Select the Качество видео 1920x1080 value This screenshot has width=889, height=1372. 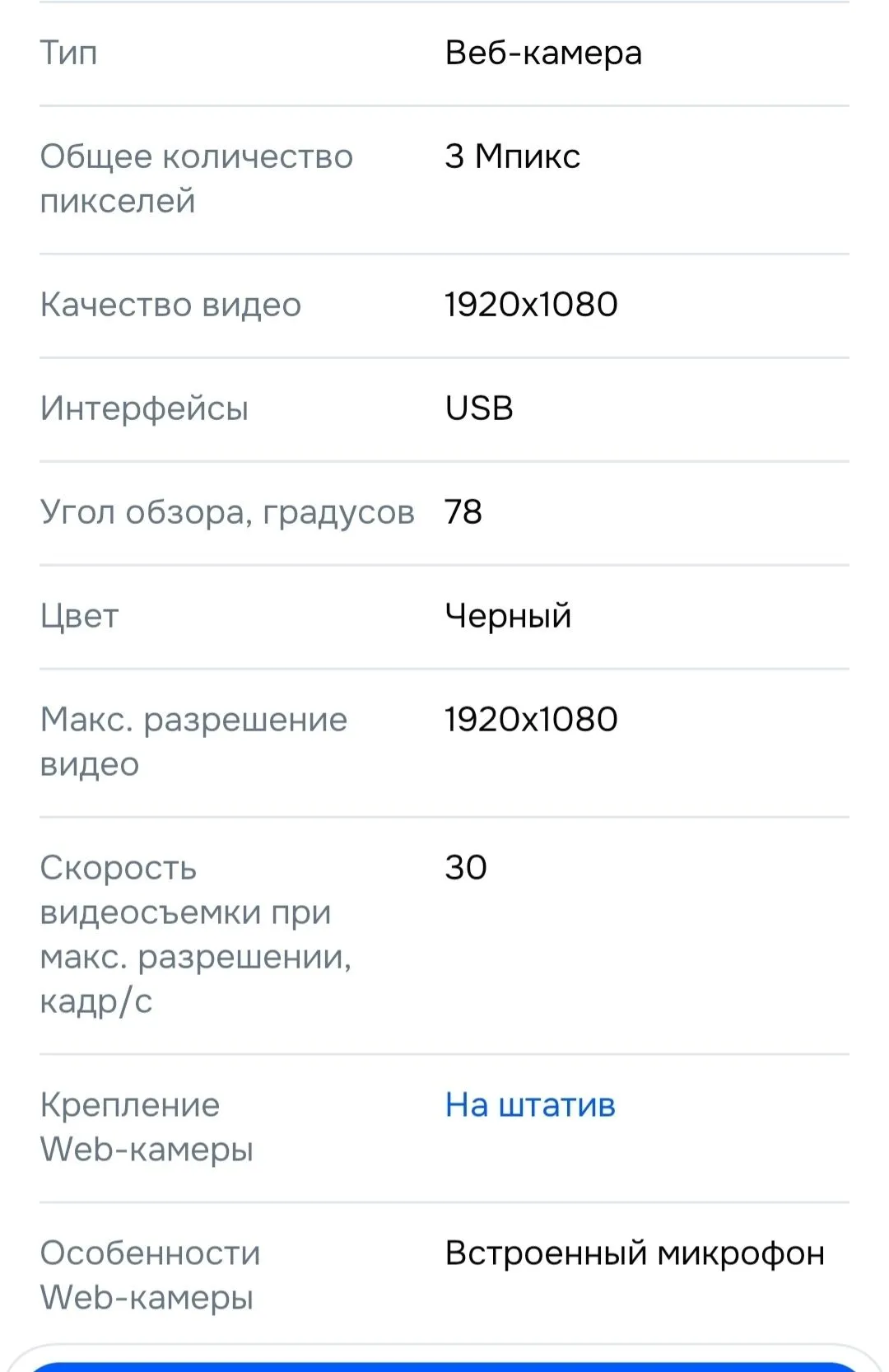click(x=532, y=305)
